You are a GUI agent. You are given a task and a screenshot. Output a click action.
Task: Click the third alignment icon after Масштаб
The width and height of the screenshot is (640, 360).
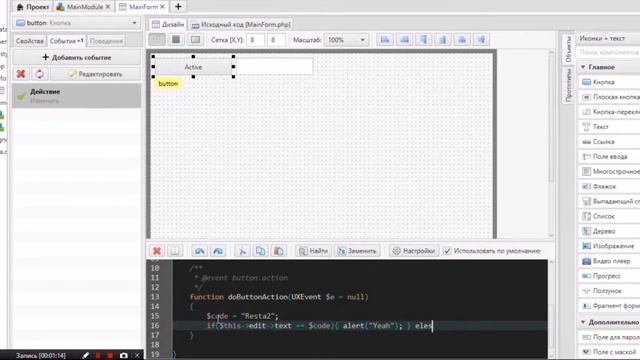[x=424, y=40]
